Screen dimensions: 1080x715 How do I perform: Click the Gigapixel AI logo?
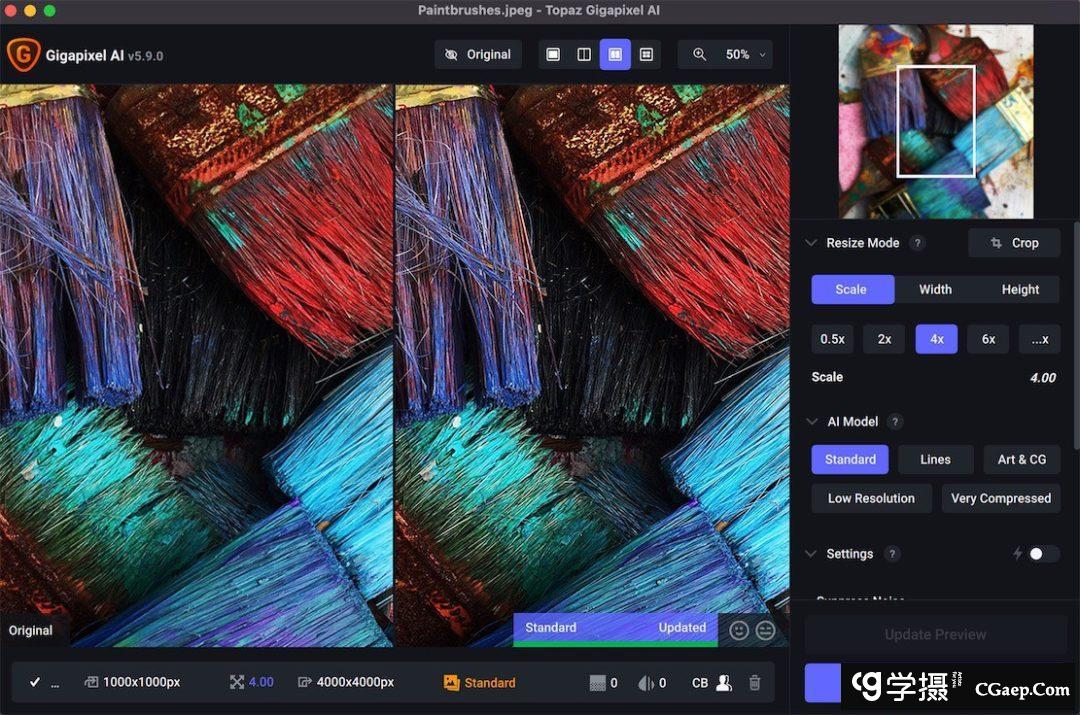click(x=23, y=55)
